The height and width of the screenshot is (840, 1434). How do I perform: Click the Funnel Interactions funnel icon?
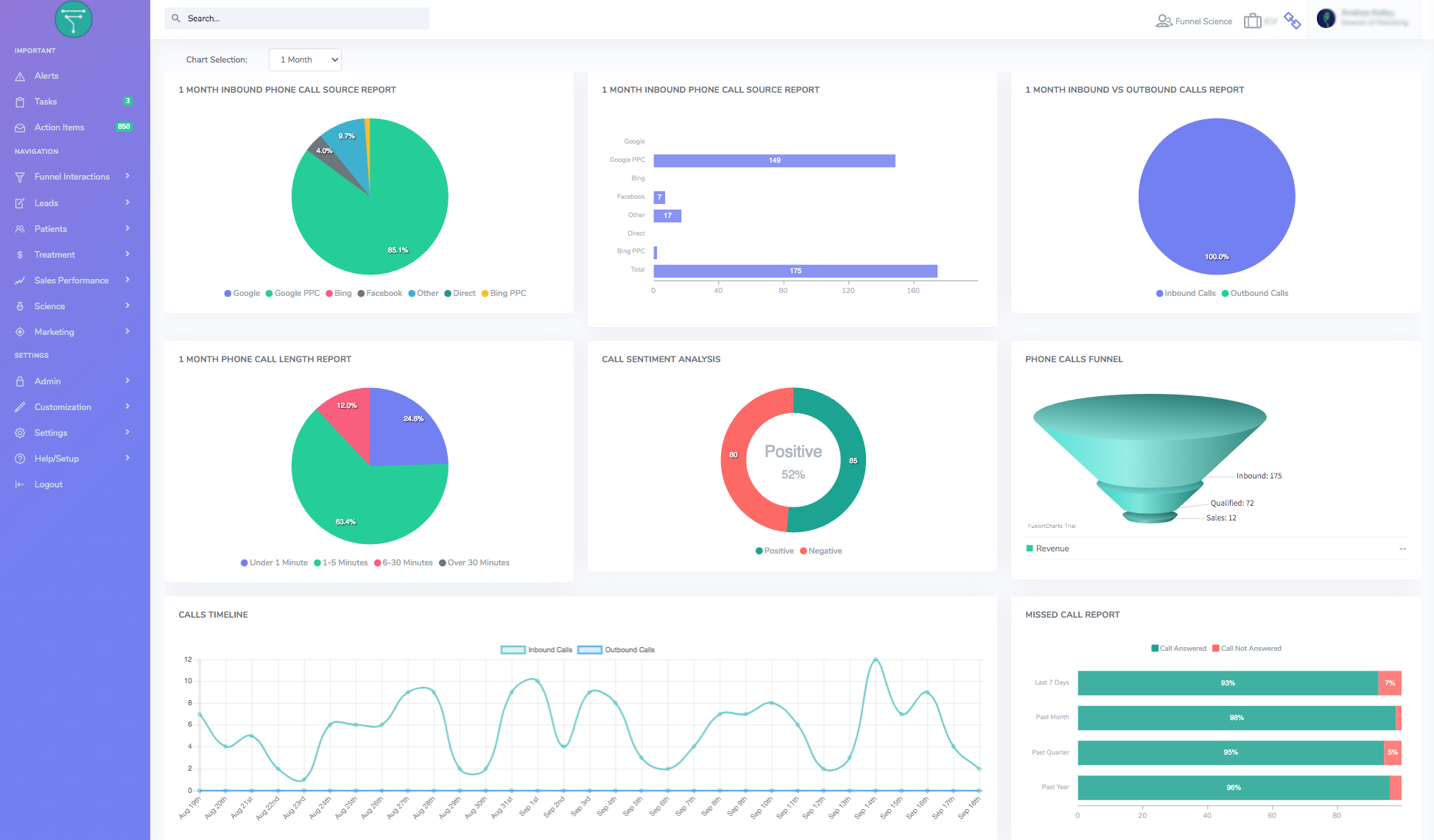click(20, 177)
